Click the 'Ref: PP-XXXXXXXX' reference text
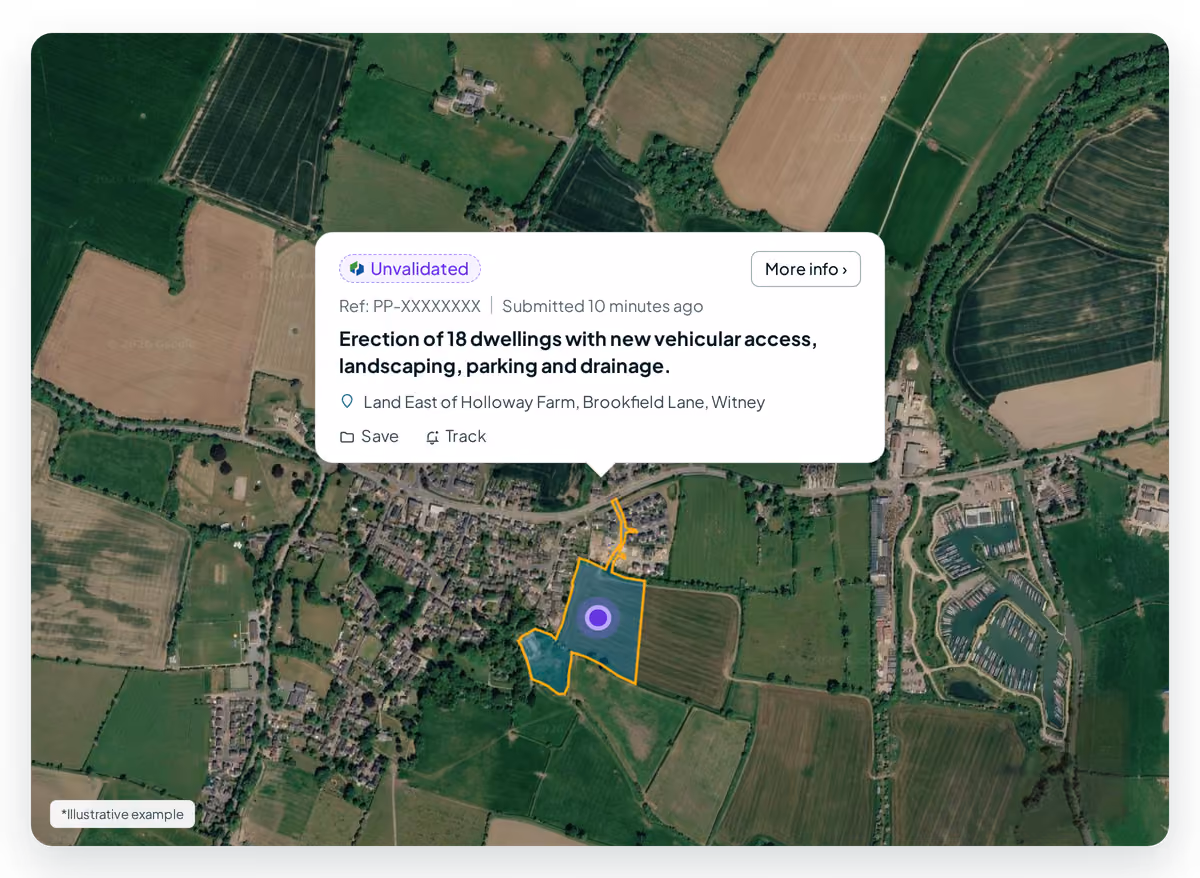Screen dimensions: 1200x878 (x=410, y=306)
